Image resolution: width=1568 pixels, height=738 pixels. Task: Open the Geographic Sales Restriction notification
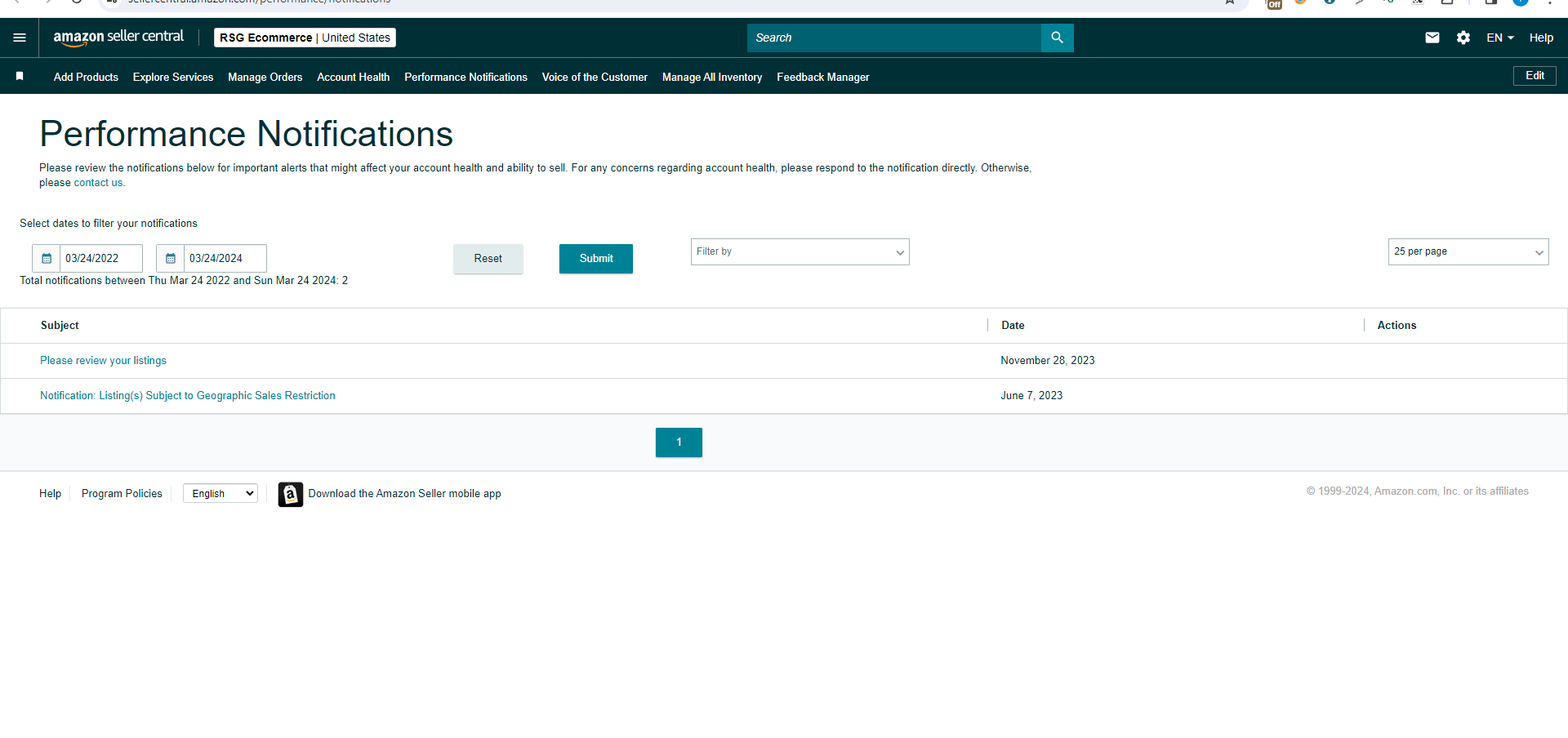188,395
